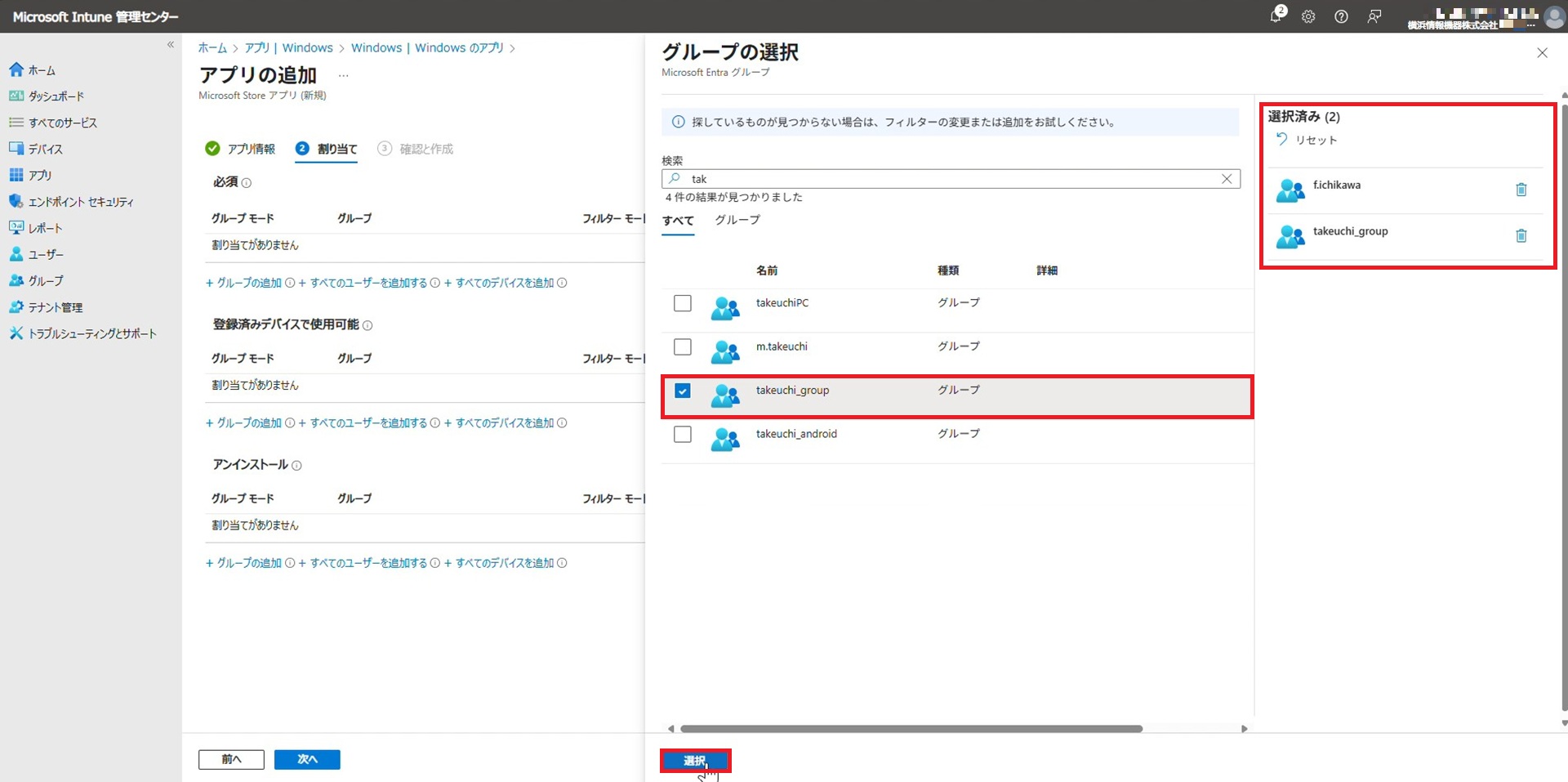The height and width of the screenshot is (782, 1568).
Task: Click the 次へ button
Action: (307, 759)
